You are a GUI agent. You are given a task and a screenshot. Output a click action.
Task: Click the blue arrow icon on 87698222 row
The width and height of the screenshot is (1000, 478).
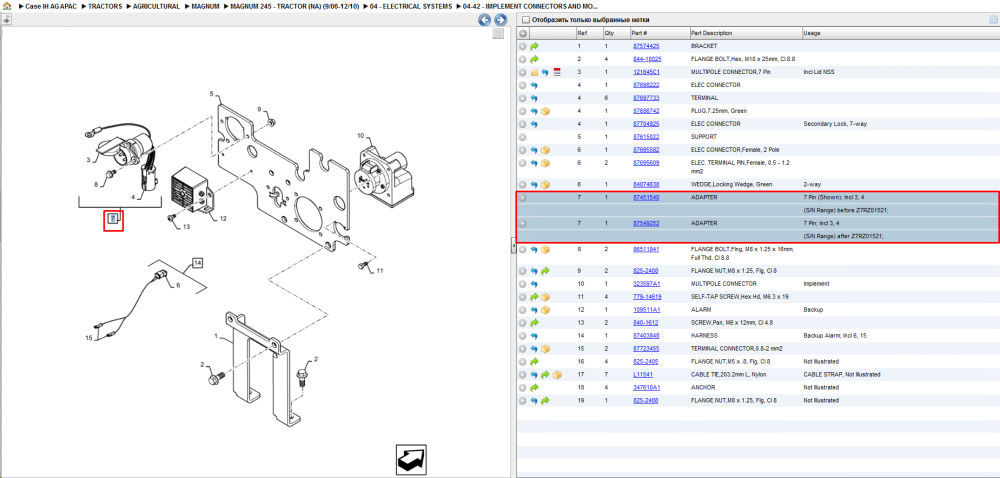[534, 85]
